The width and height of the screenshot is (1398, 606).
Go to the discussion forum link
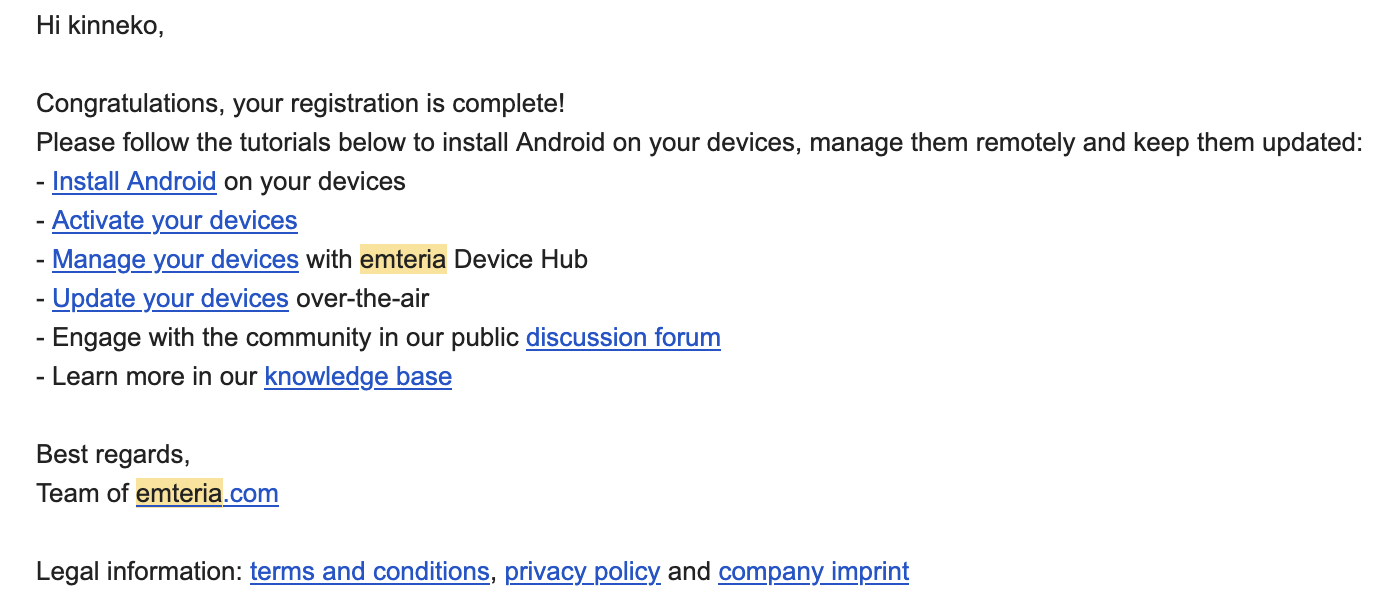[623, 338]
